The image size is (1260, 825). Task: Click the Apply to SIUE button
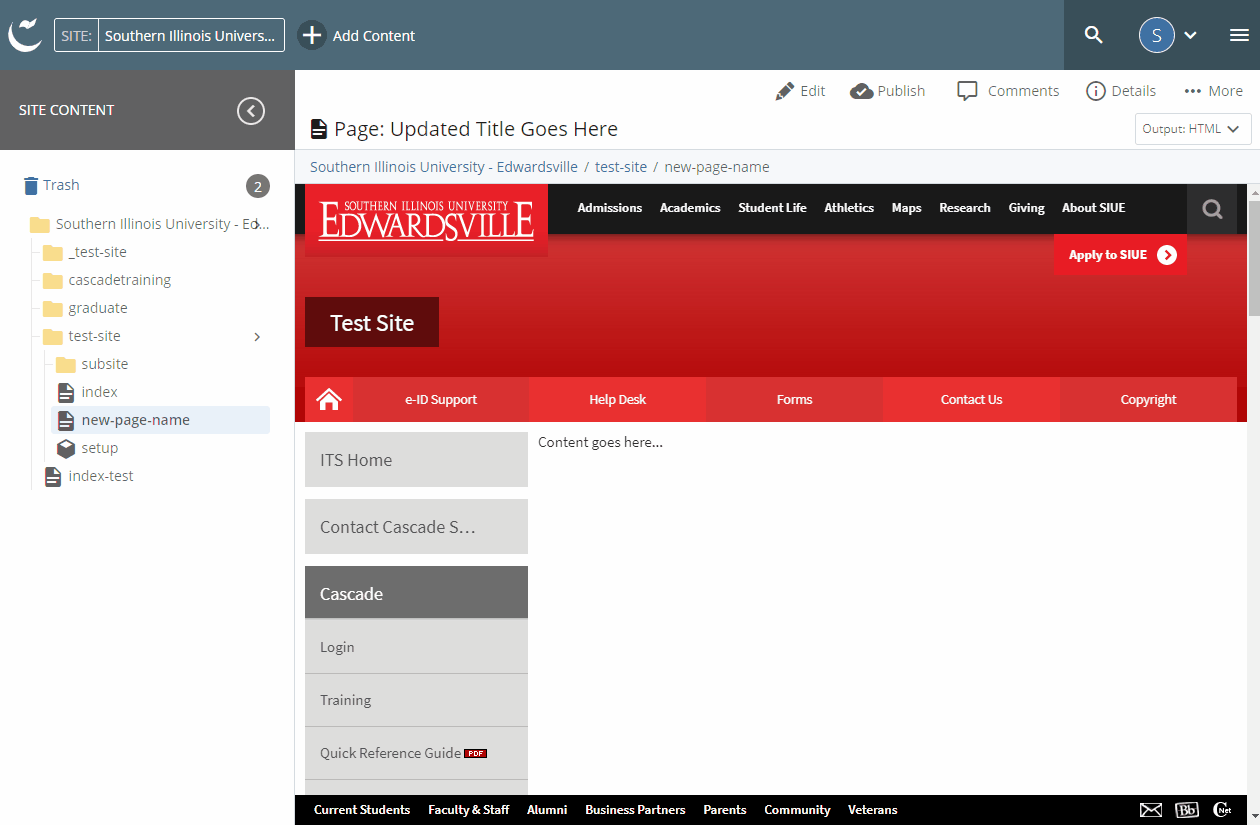pyautogui.click(x=1120, y=255)
